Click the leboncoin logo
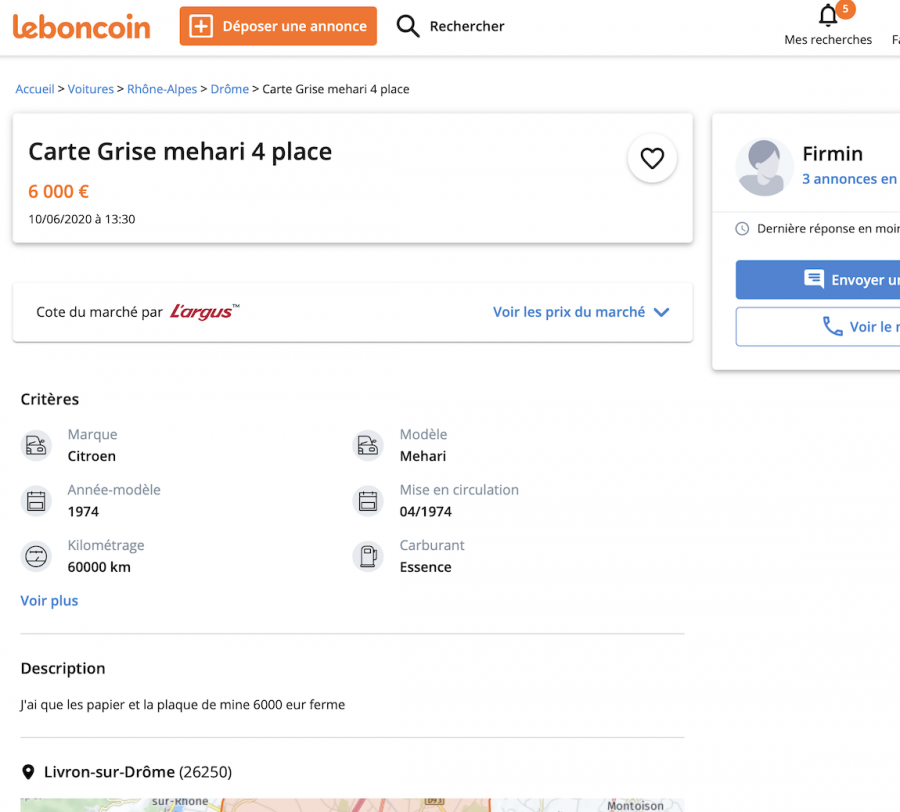The height and width of the screenshot is (812, 900). pyautogui.click(x=81, y=26)
